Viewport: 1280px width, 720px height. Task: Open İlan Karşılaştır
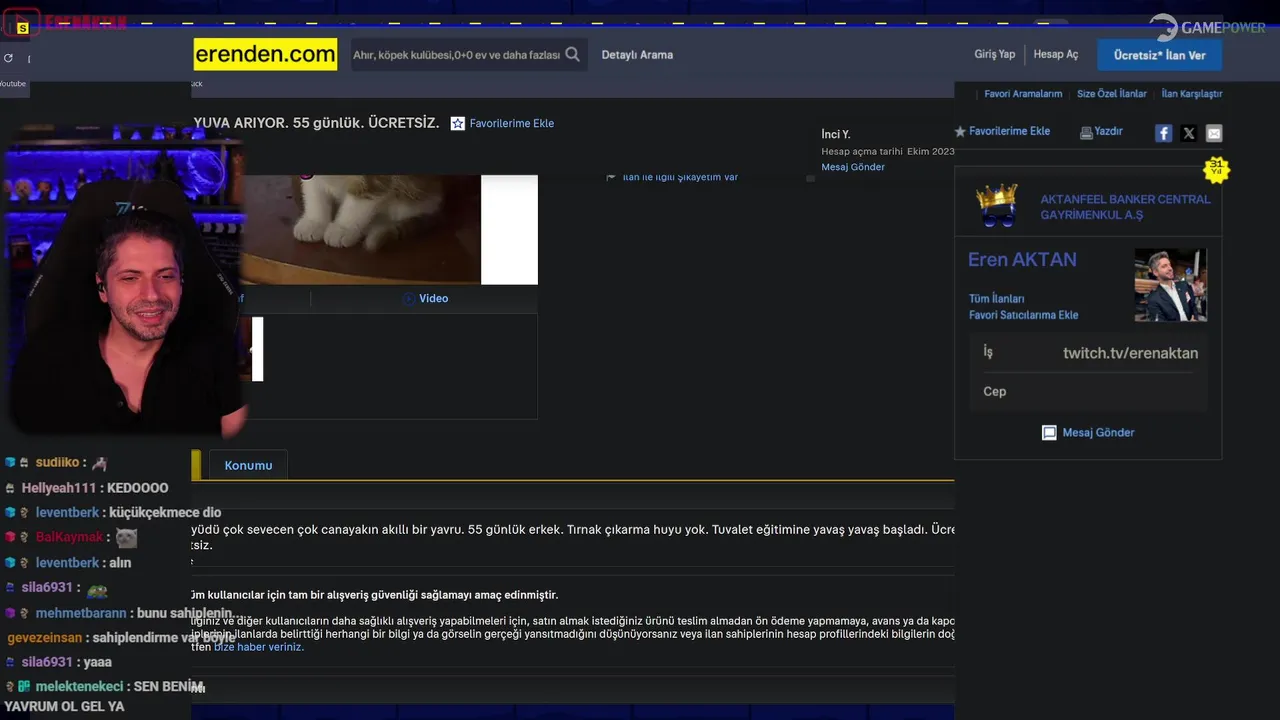tap(1192, 94)
